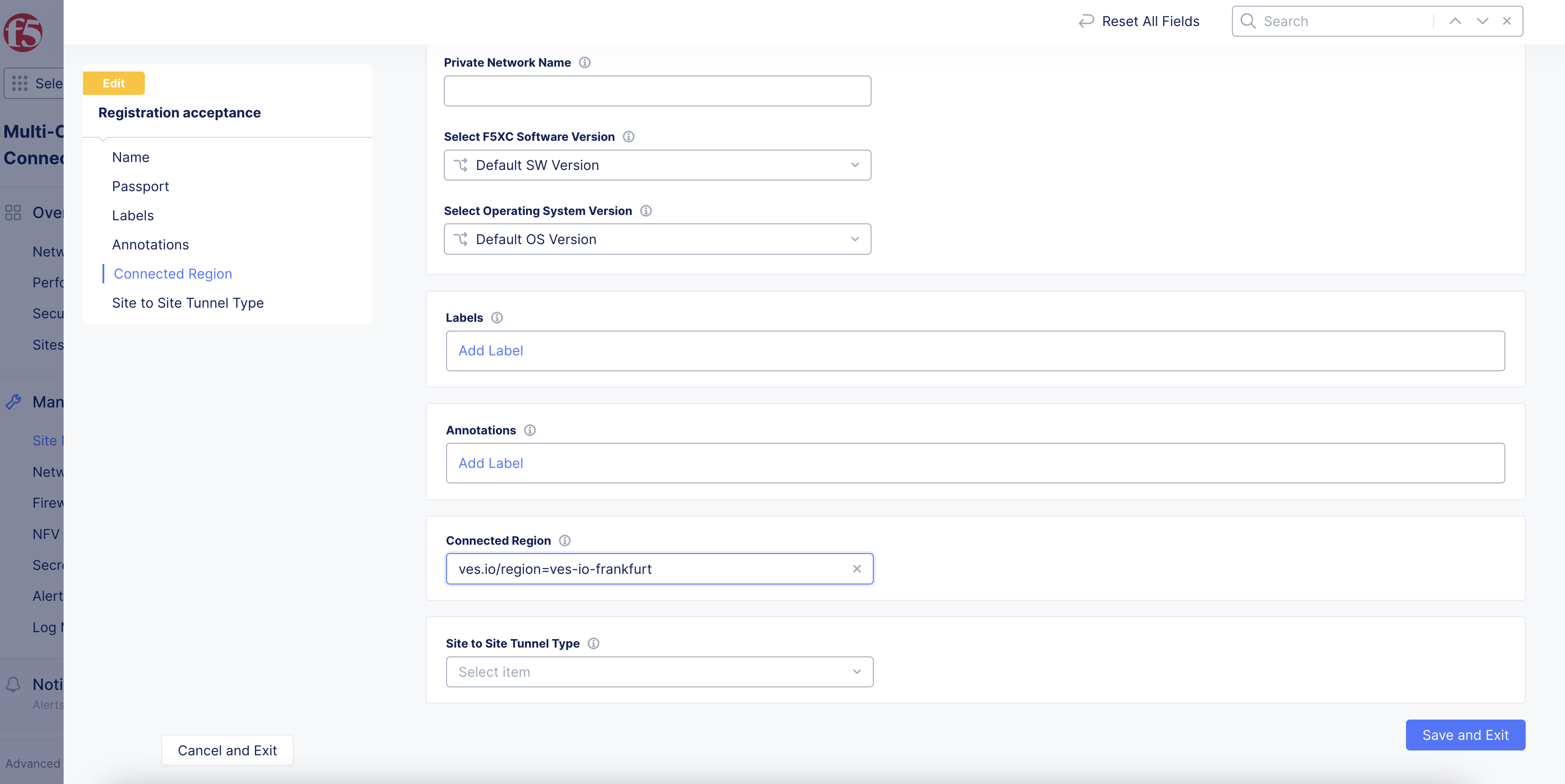Click the Reset All Fields arrow icon
The height and width of the screenshot is (784, 1565).
click(x=1086, y=21)
